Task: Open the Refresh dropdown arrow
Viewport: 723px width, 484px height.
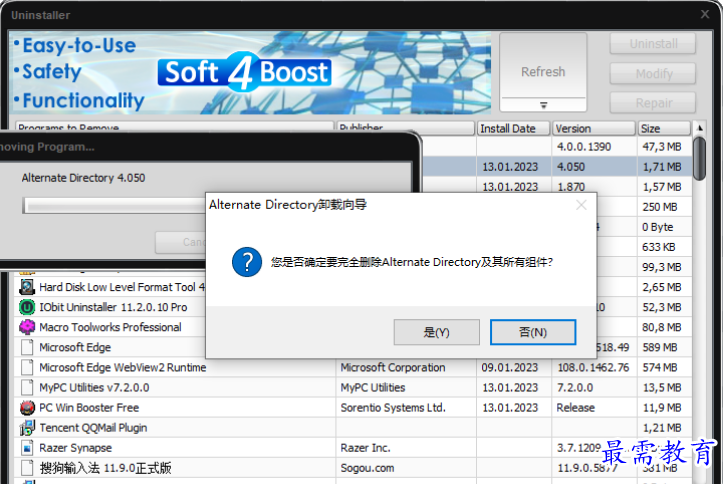Action: (x=543, y=105)
